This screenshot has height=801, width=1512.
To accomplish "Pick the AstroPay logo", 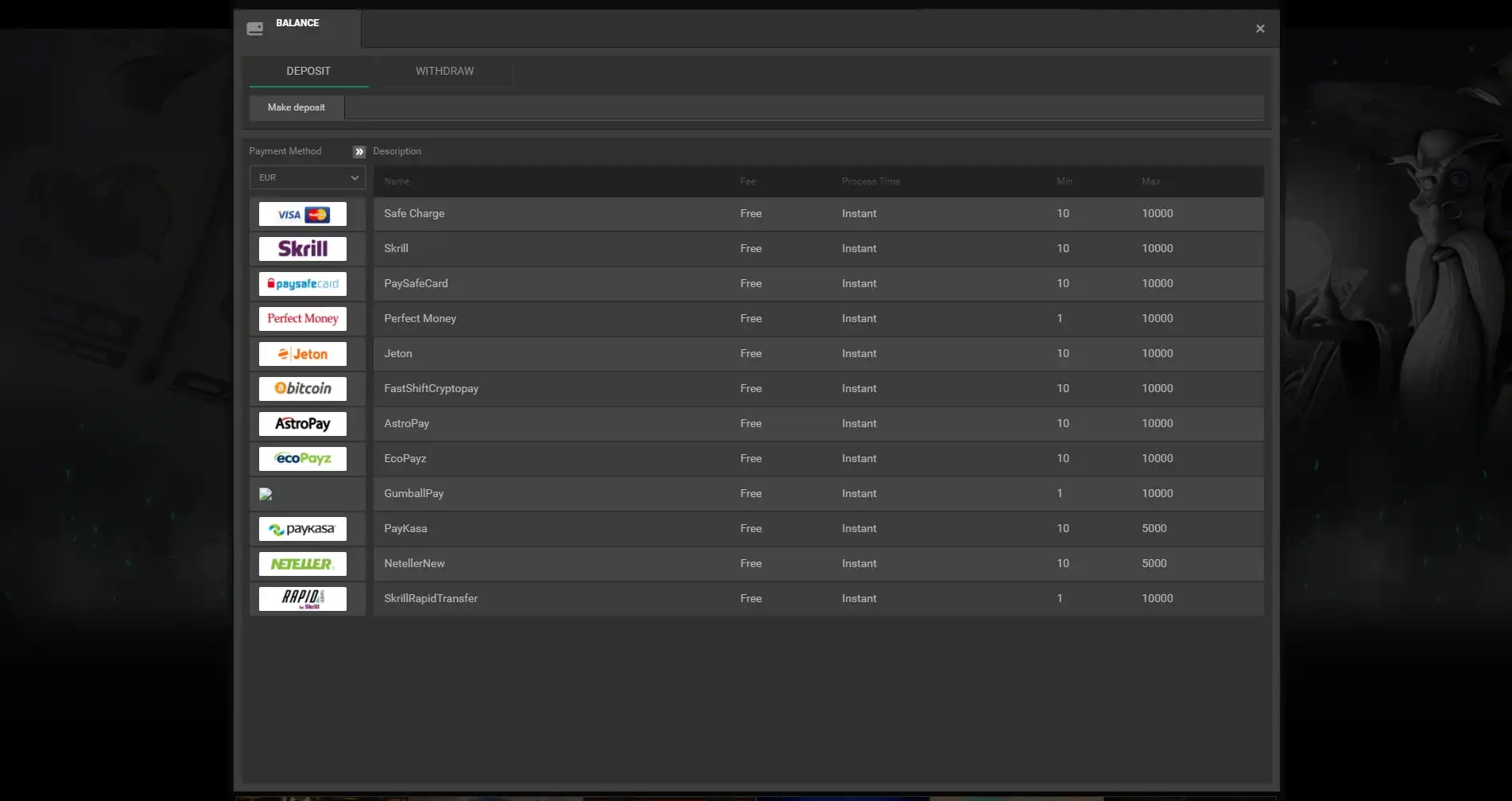I will (x=302, y=424).
